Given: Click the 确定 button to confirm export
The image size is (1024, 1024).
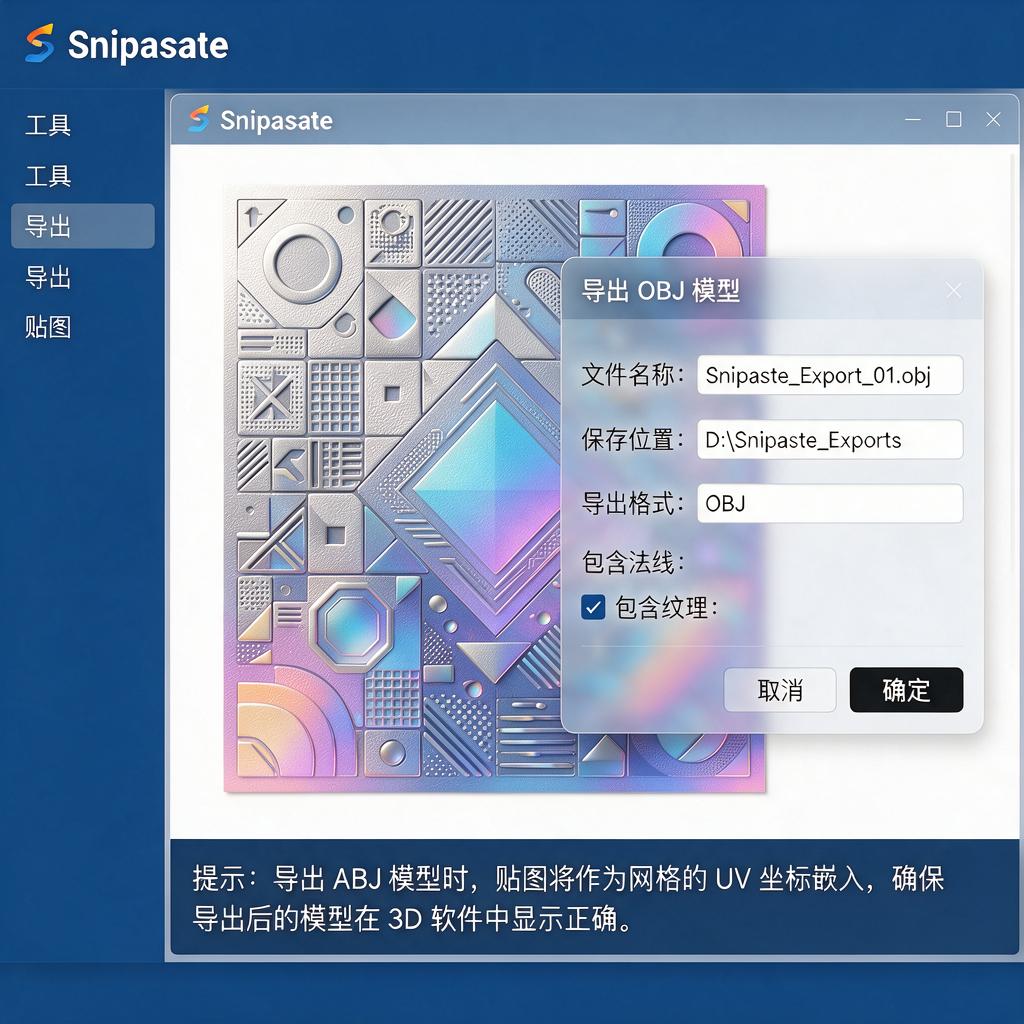Looking at the screenshot, I should pyautogui.click(x=906, y=690).
